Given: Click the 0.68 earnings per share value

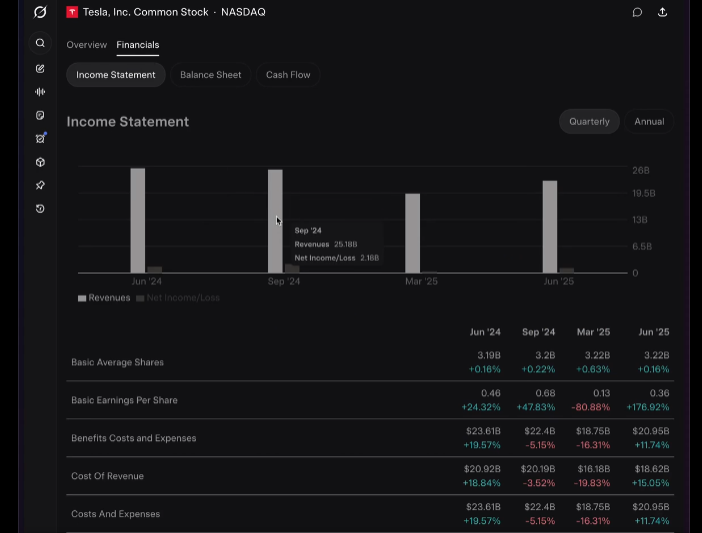Looking at the screenshot, I should [545, 393].
